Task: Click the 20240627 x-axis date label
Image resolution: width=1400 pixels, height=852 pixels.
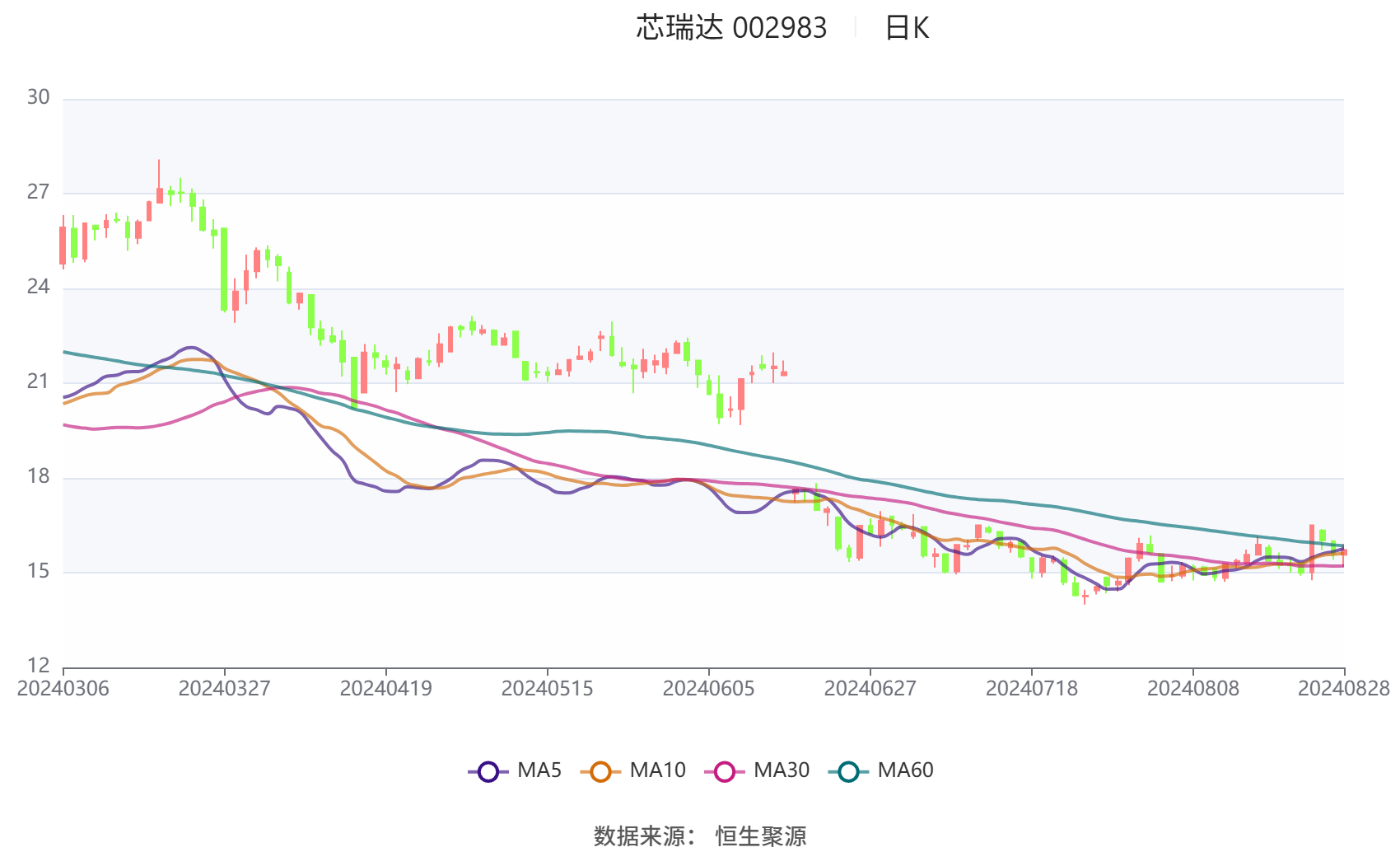Action: (870, 689)
